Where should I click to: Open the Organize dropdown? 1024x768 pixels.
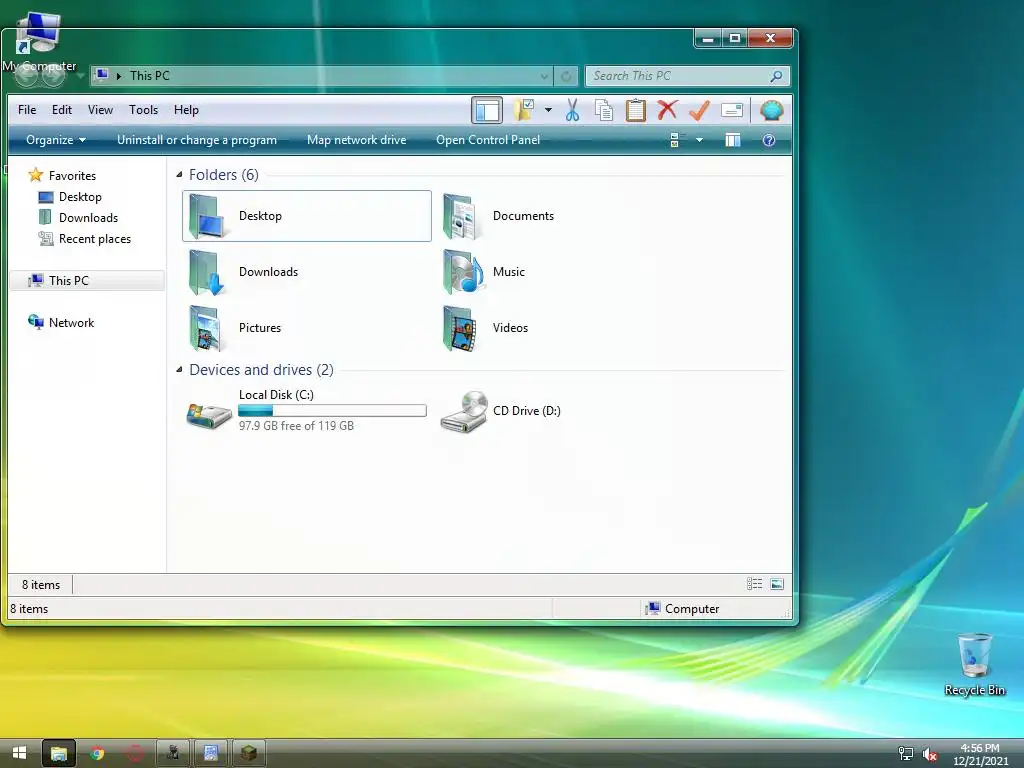(x=56, y=140)
